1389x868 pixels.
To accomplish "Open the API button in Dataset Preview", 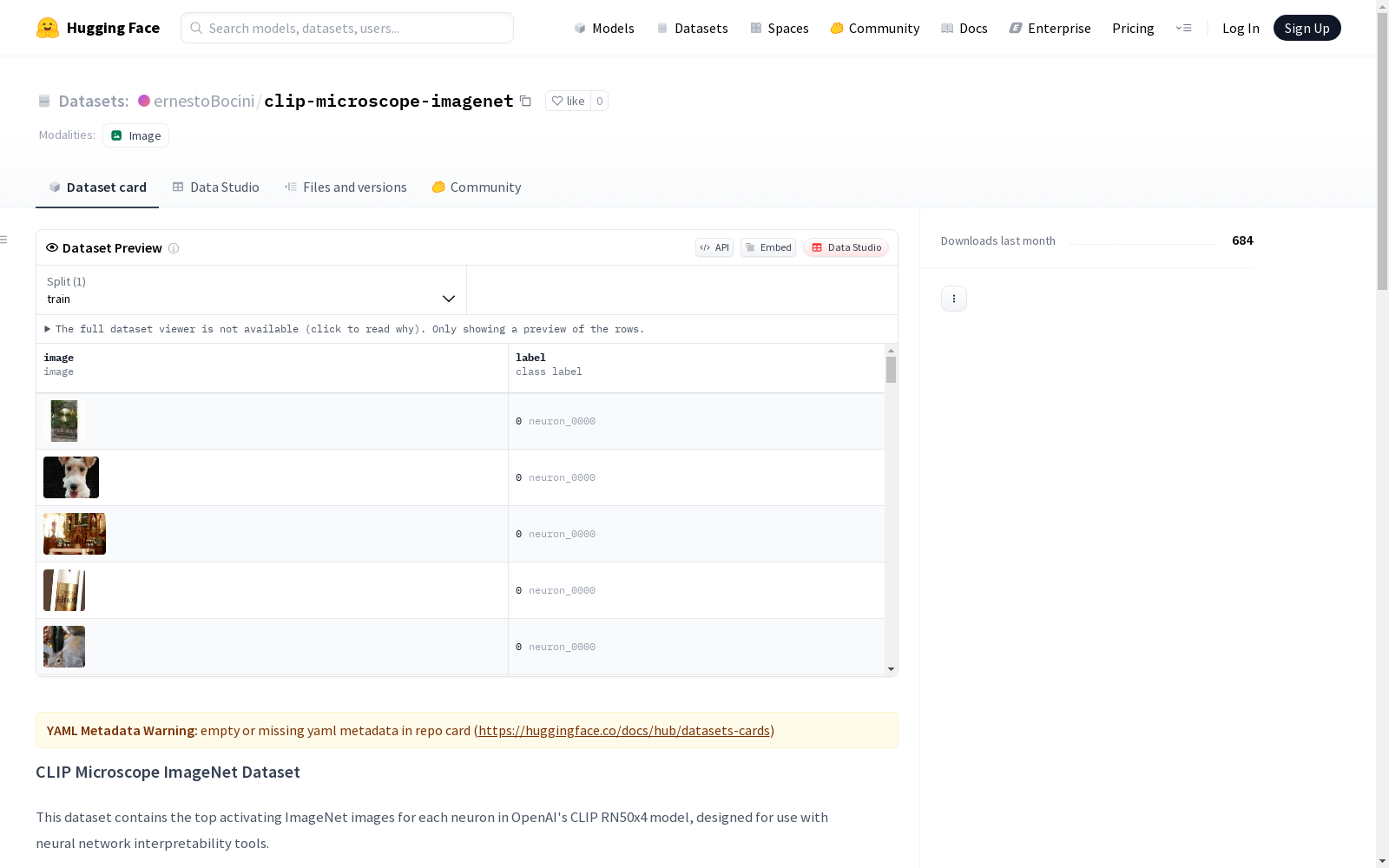I will click(x=714, y=247).
